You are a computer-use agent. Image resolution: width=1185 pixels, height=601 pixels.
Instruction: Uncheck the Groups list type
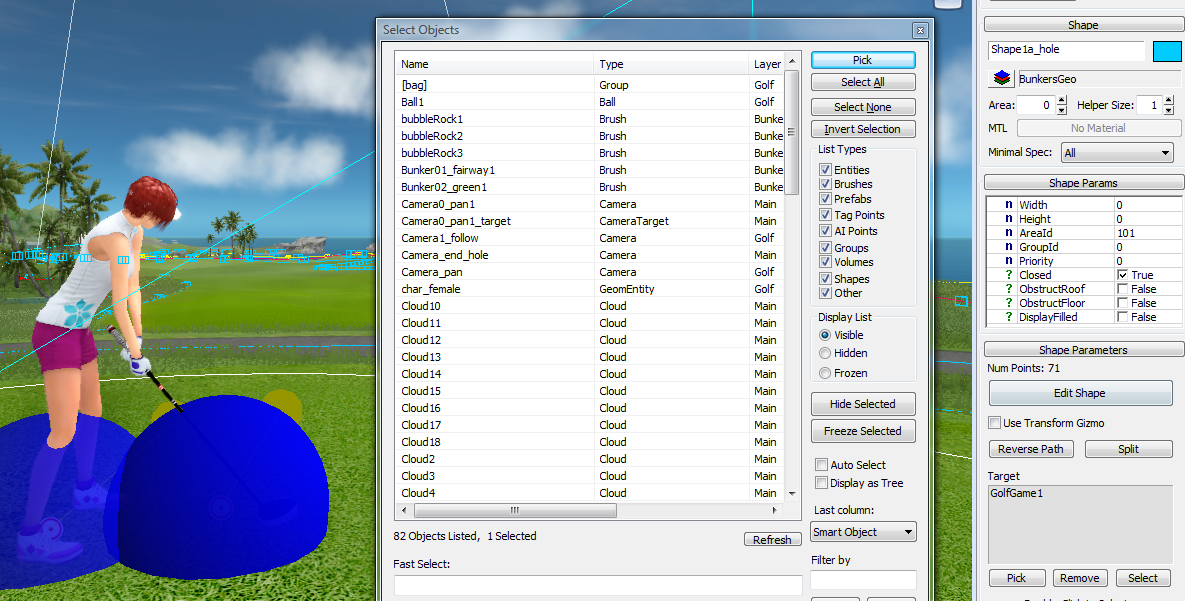pos(825,248)
